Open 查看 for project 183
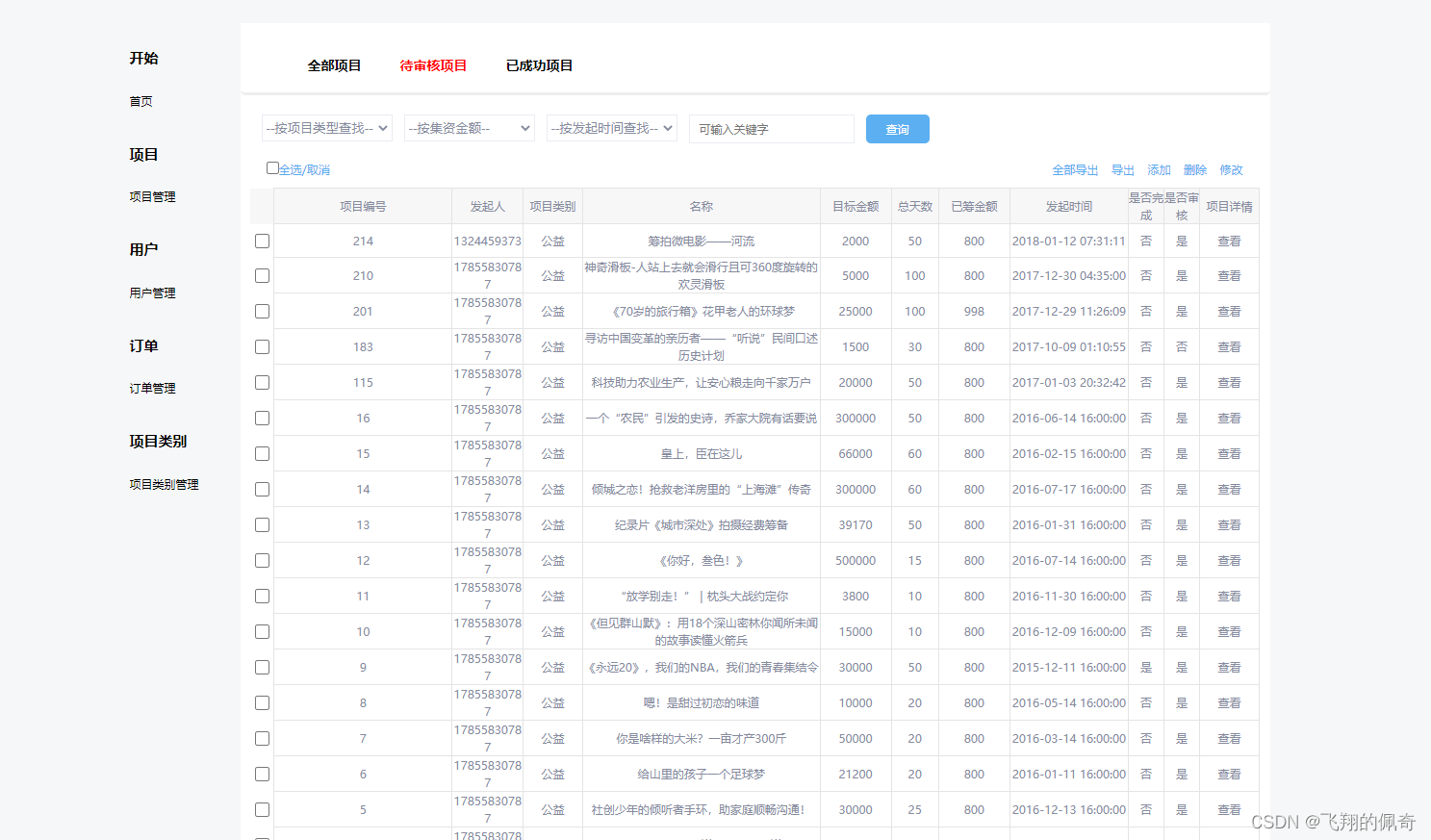This screenshot has width=1431, height=840. click(1229, 346)
